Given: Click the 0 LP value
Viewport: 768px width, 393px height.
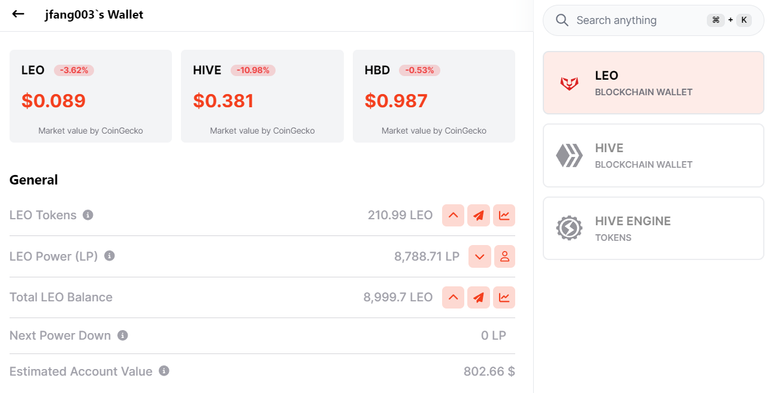Looking at the screenshot, I should point(493,336).
